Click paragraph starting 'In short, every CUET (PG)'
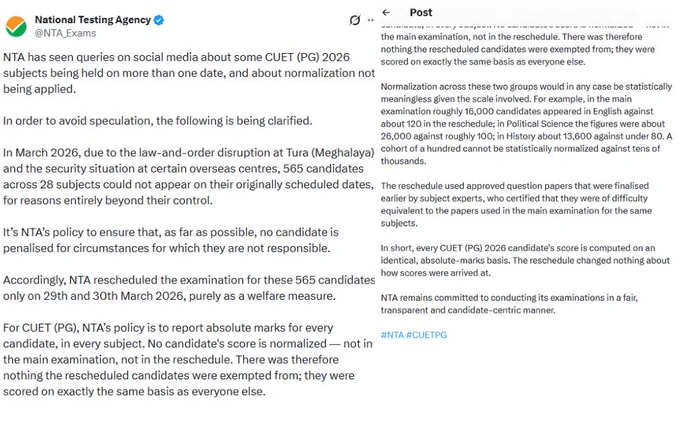Viewport: 680px width, 427px height. [525, 260]
